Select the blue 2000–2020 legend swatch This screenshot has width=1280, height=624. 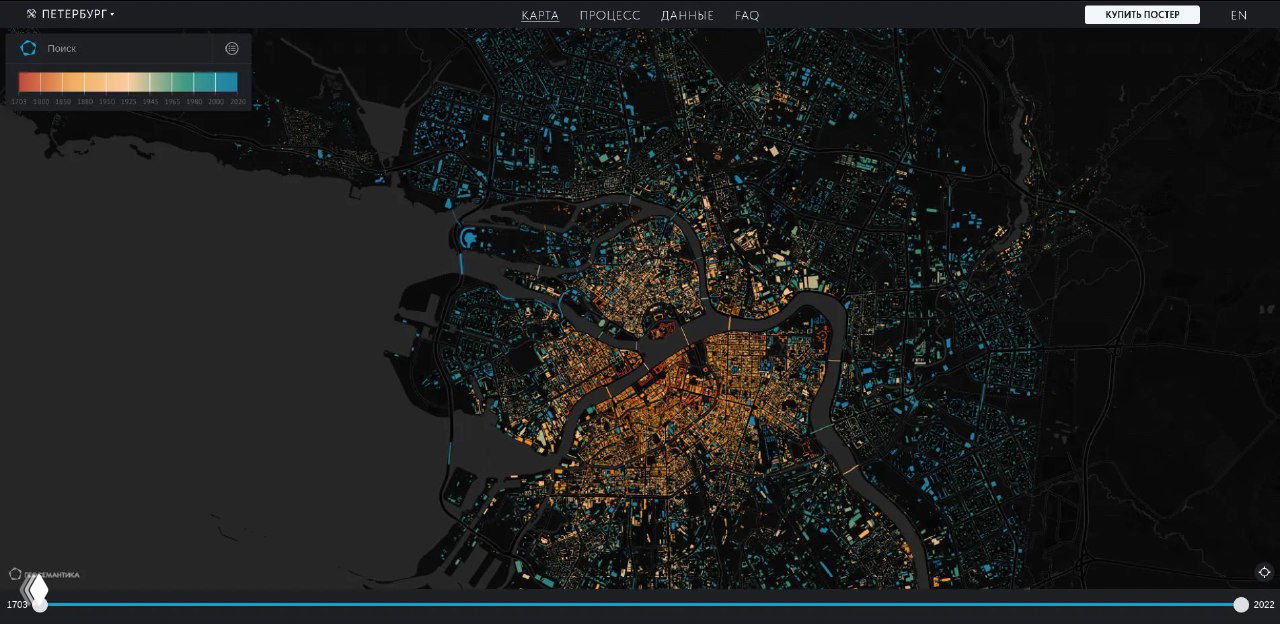pos(227,82)
